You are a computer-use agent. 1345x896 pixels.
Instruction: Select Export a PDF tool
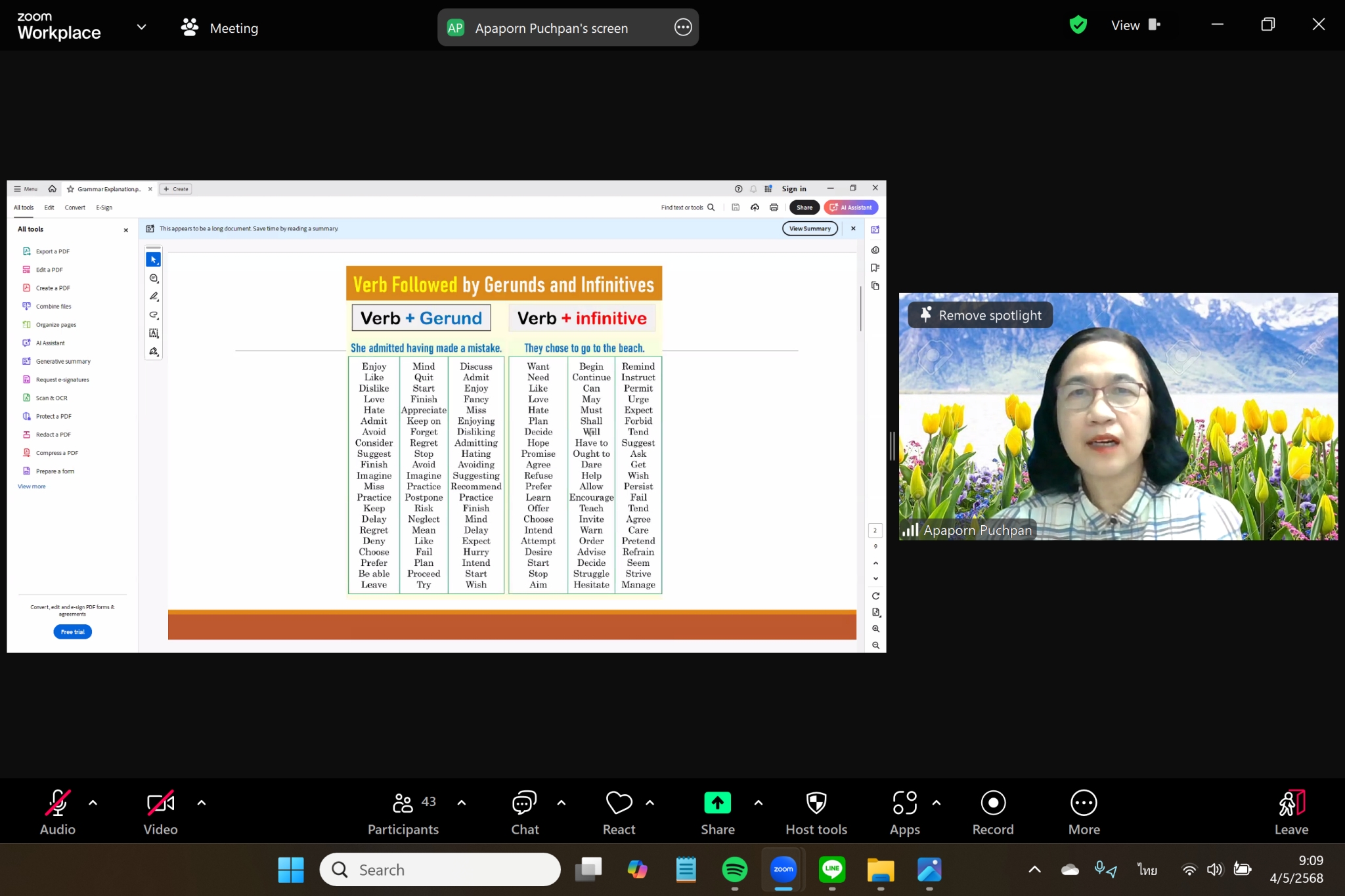point(46,251)
